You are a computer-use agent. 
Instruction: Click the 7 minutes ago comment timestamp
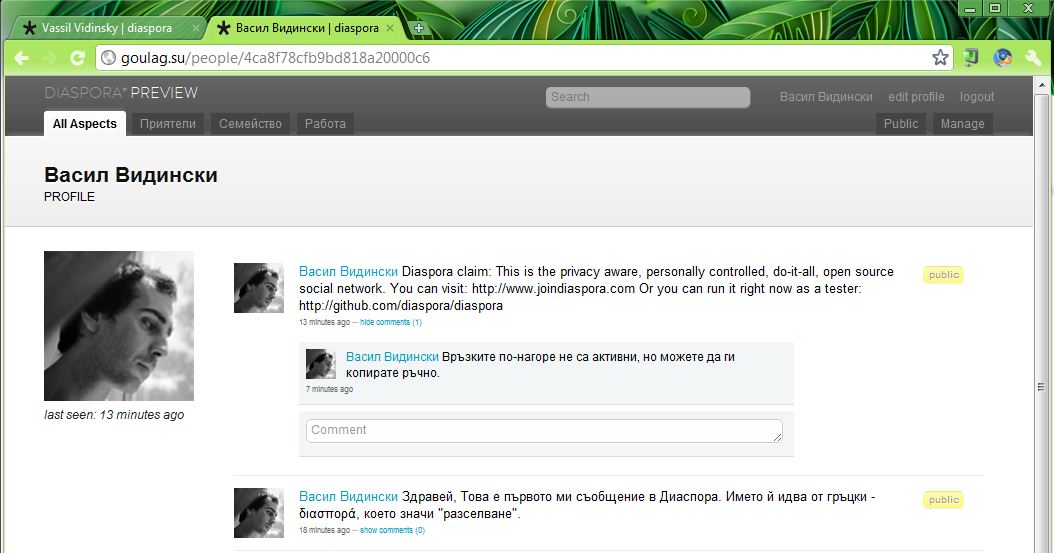(x=329, y=389)
